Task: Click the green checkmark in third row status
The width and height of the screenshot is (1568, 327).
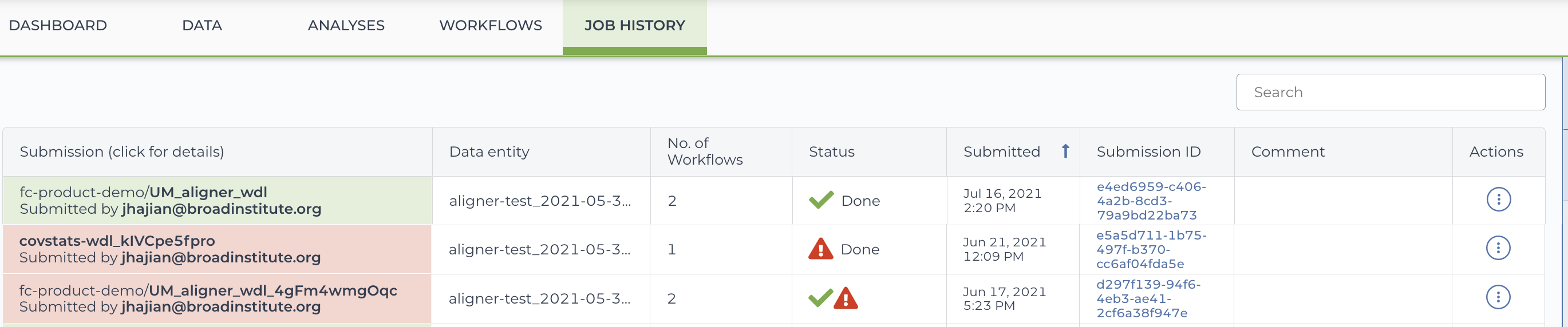Action: (x=820, y=298)
